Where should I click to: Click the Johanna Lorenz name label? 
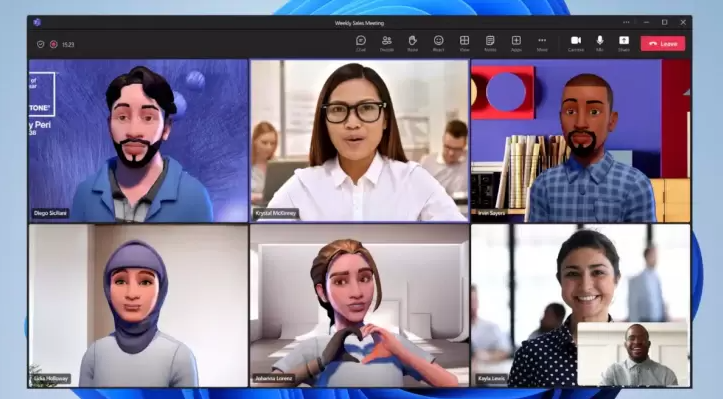pos(273,379)
